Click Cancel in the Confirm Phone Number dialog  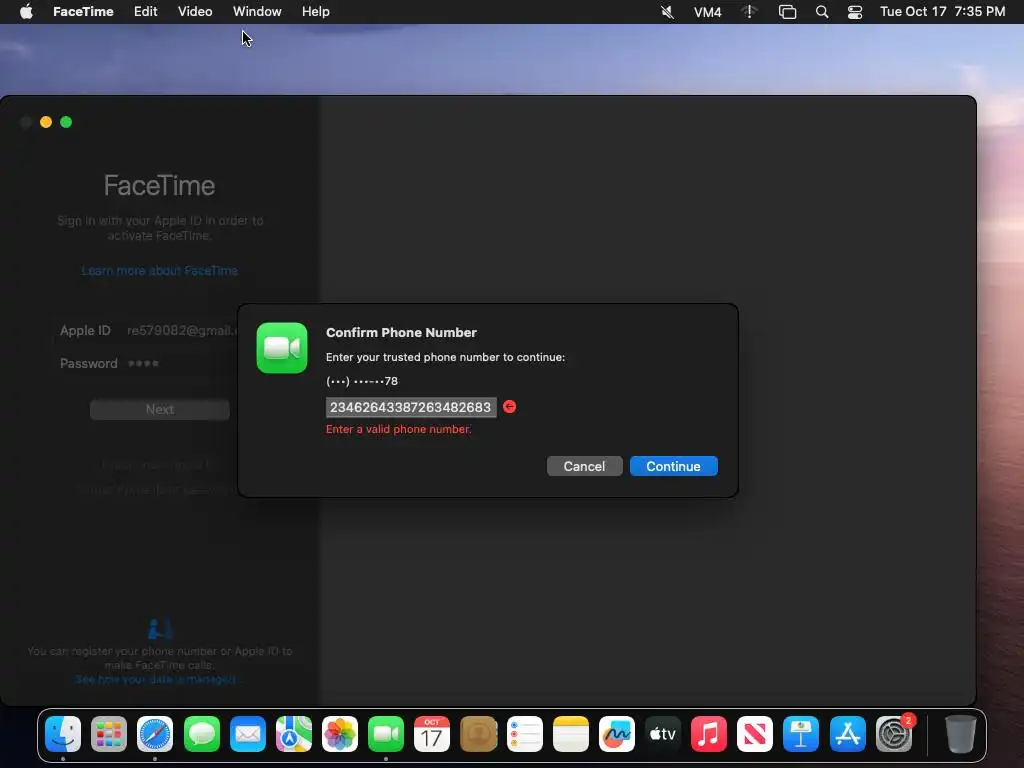[x=584, y=466]
